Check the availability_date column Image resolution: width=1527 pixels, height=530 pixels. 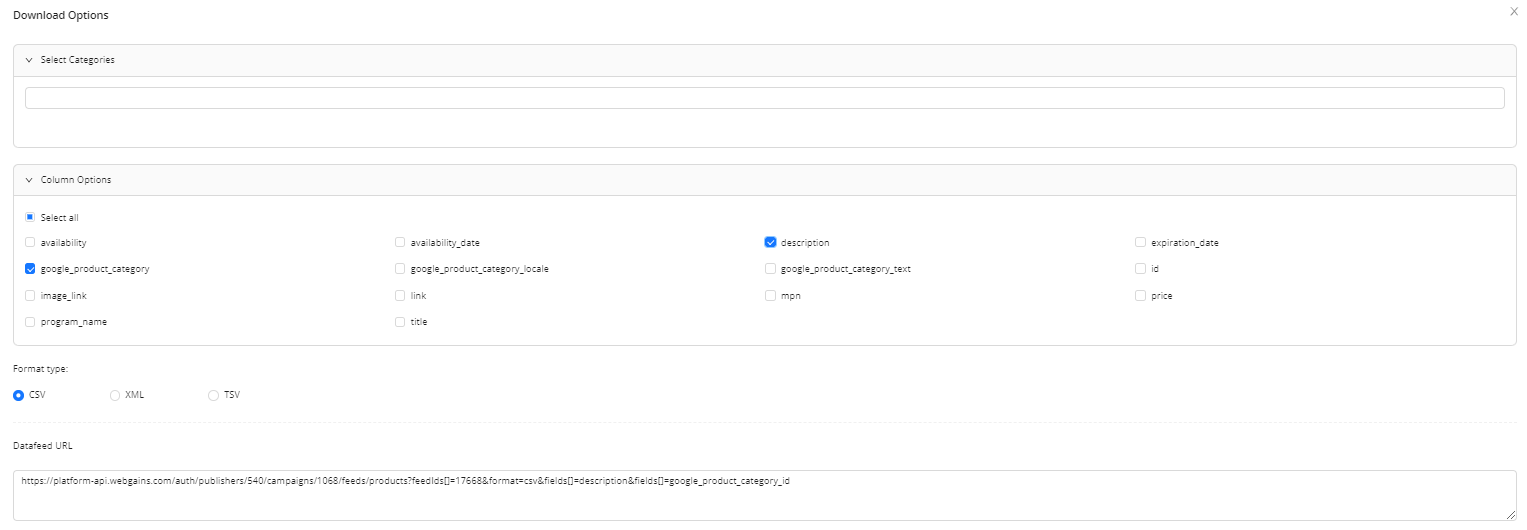point(400,243)
